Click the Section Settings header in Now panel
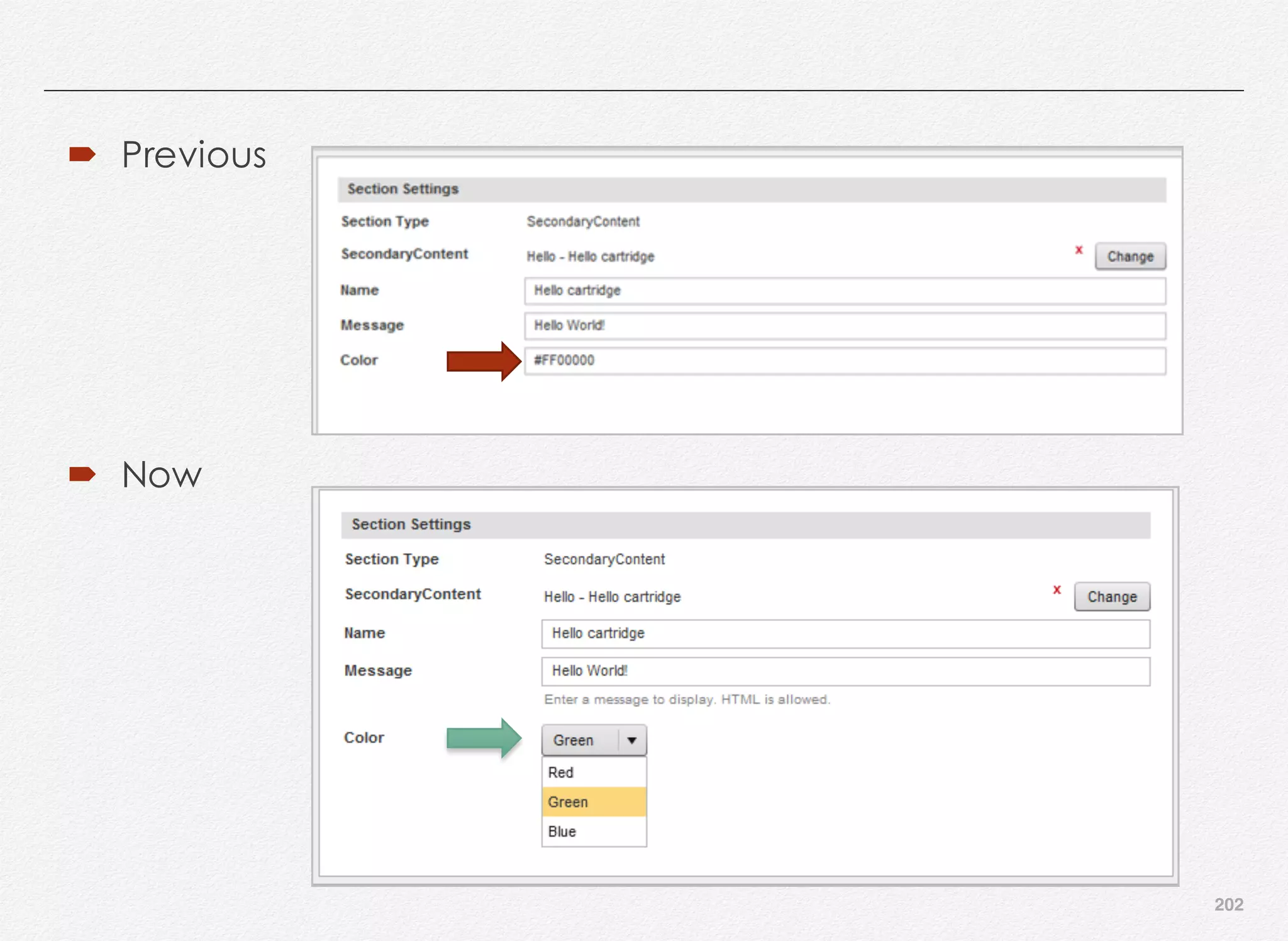 (x=411, y=525)
